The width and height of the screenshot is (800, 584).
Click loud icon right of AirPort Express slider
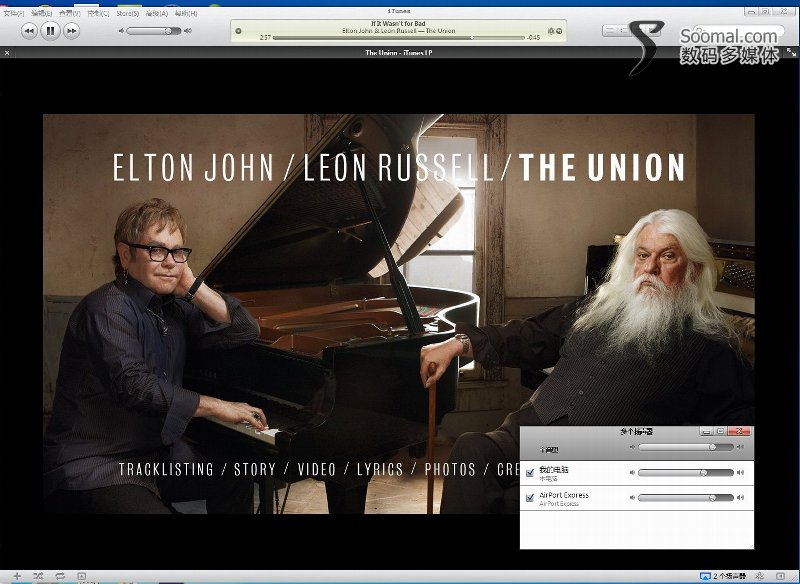point(740,497)
